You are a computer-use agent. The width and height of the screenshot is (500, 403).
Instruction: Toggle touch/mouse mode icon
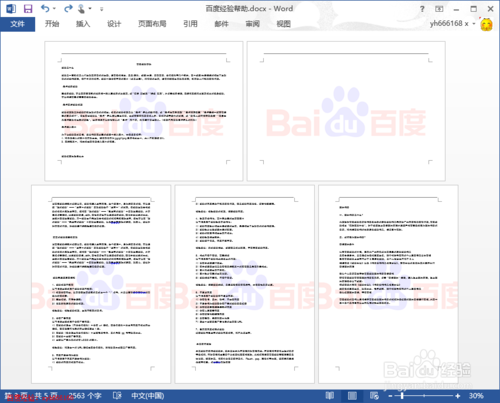(x=81, y=9)
